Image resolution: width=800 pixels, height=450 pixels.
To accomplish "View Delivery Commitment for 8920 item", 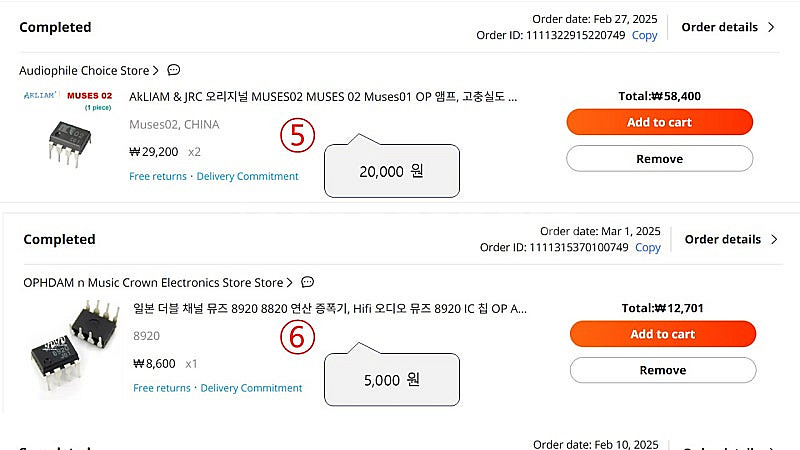I will tap(251, 388).
